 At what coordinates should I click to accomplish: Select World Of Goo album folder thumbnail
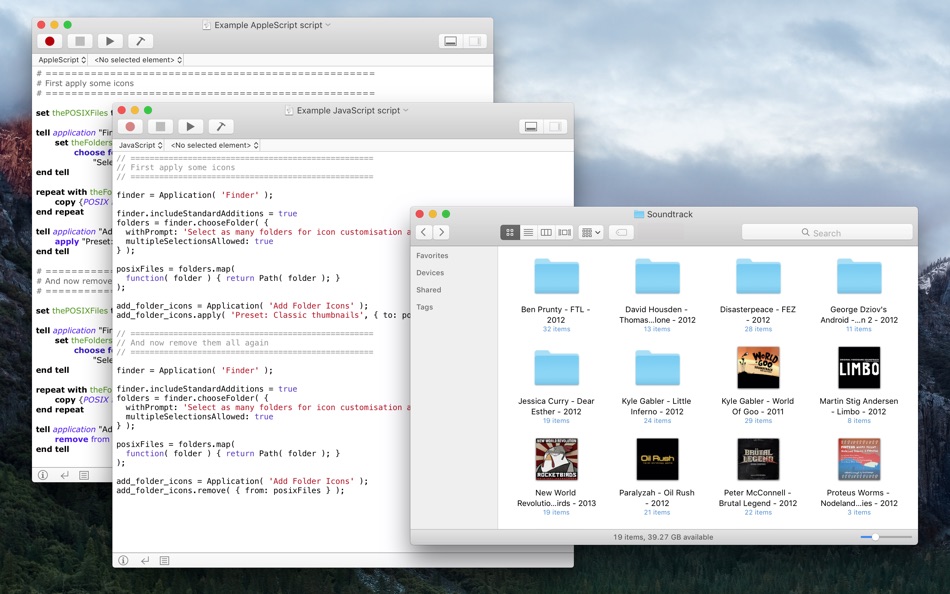pos(758,367)
